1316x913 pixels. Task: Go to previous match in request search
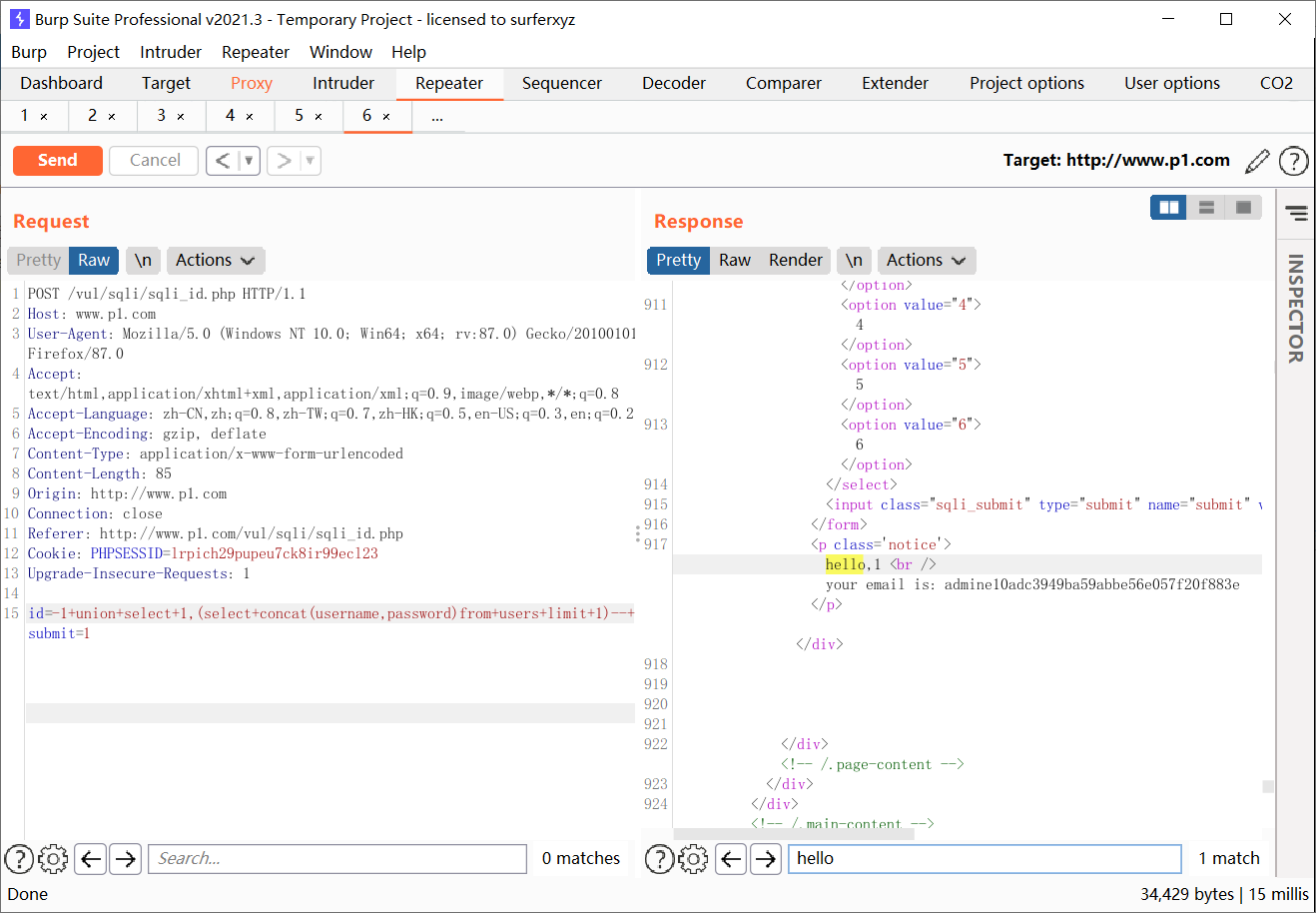pyautogui.click(x=91, y=858)
